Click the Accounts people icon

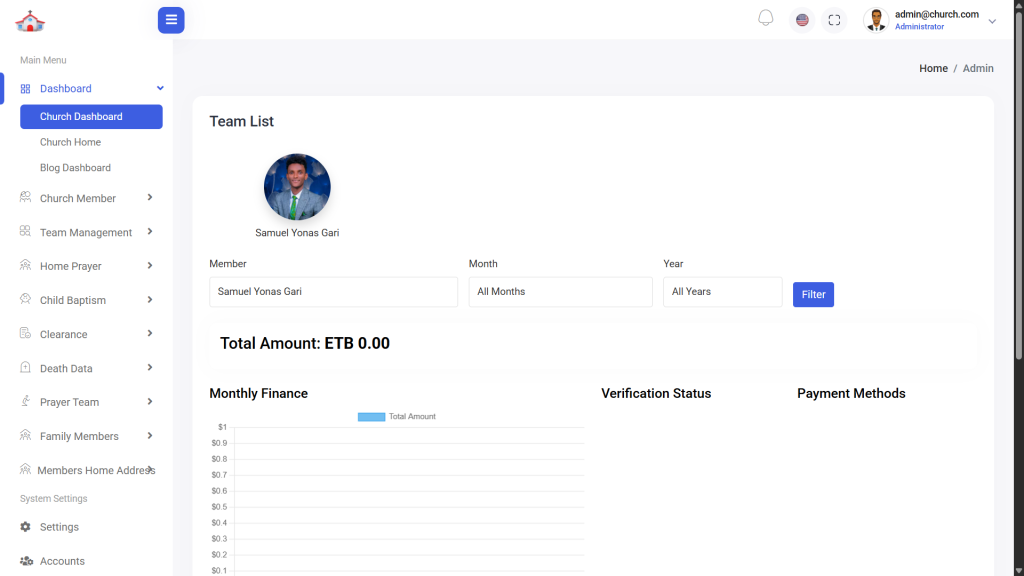click(26, 561)
